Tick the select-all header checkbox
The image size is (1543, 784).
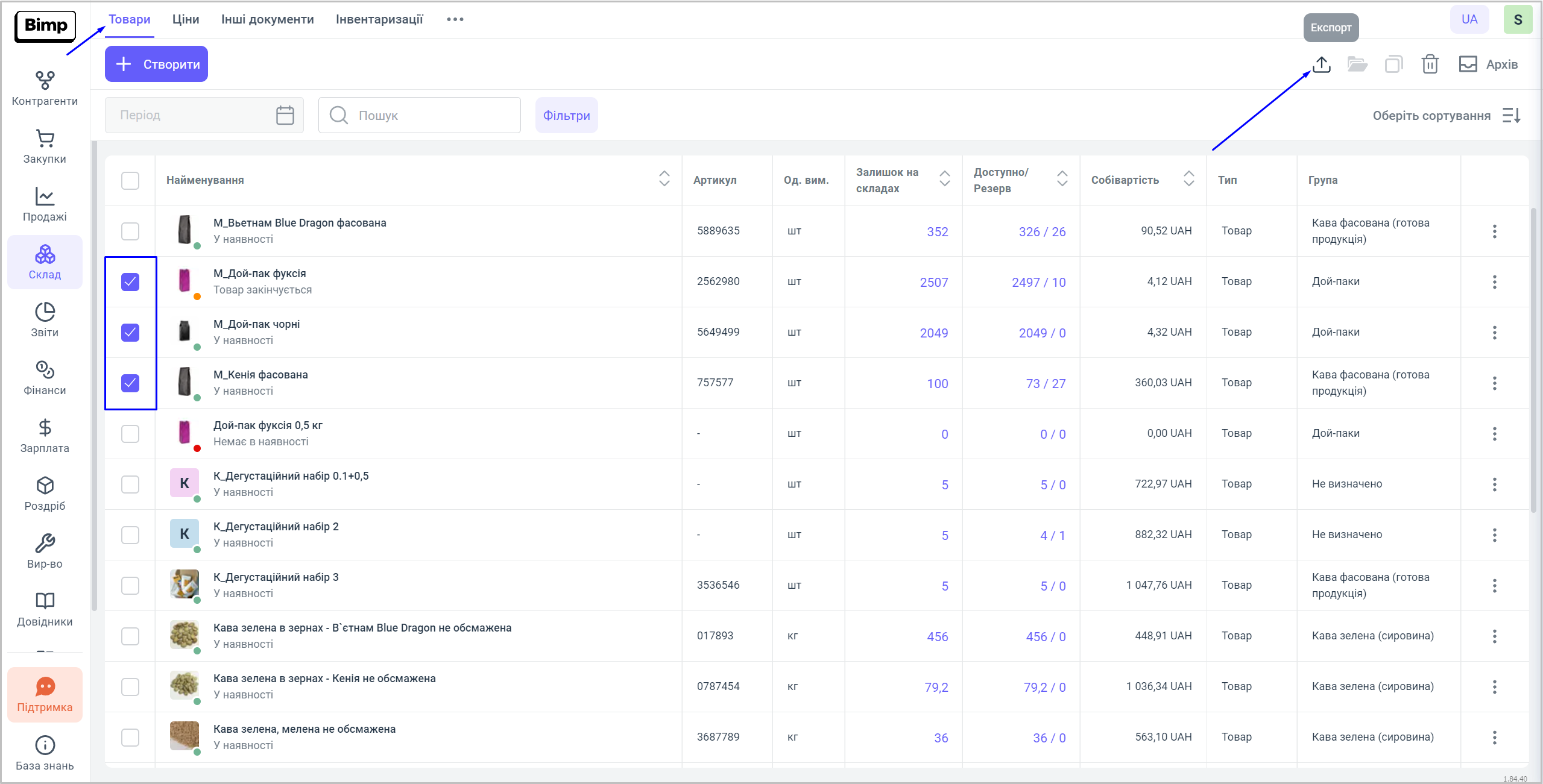pyautogui.click(x=130, y=180)
